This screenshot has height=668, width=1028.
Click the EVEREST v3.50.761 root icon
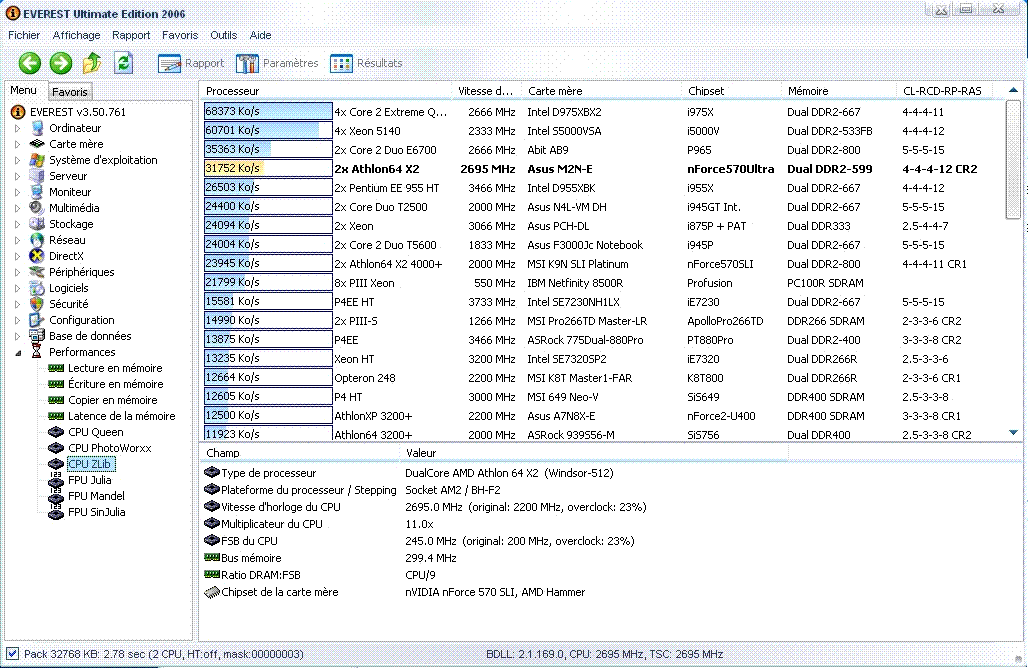tap(18, 112)
